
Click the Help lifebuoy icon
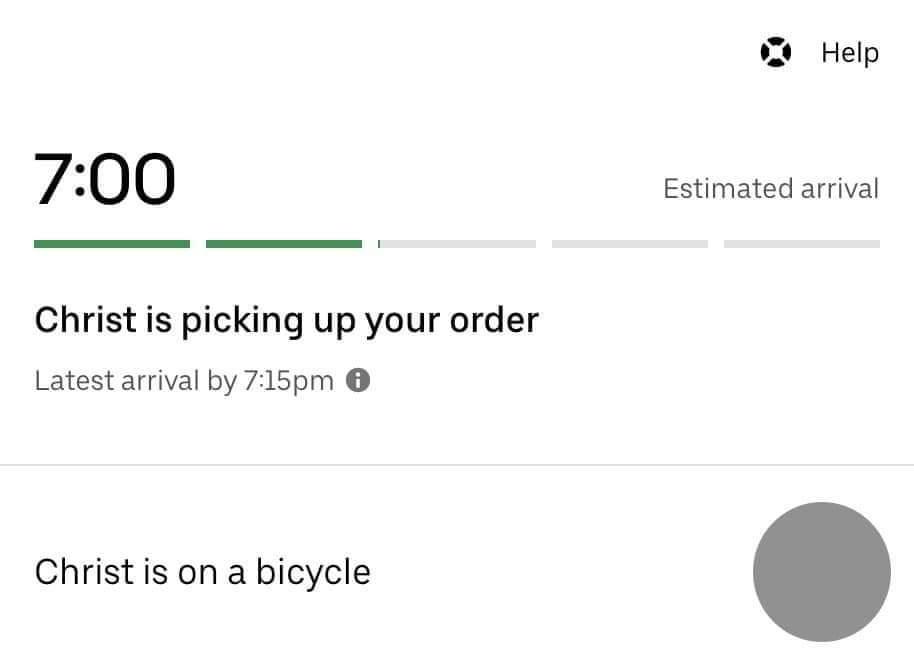tap(776, 52)
